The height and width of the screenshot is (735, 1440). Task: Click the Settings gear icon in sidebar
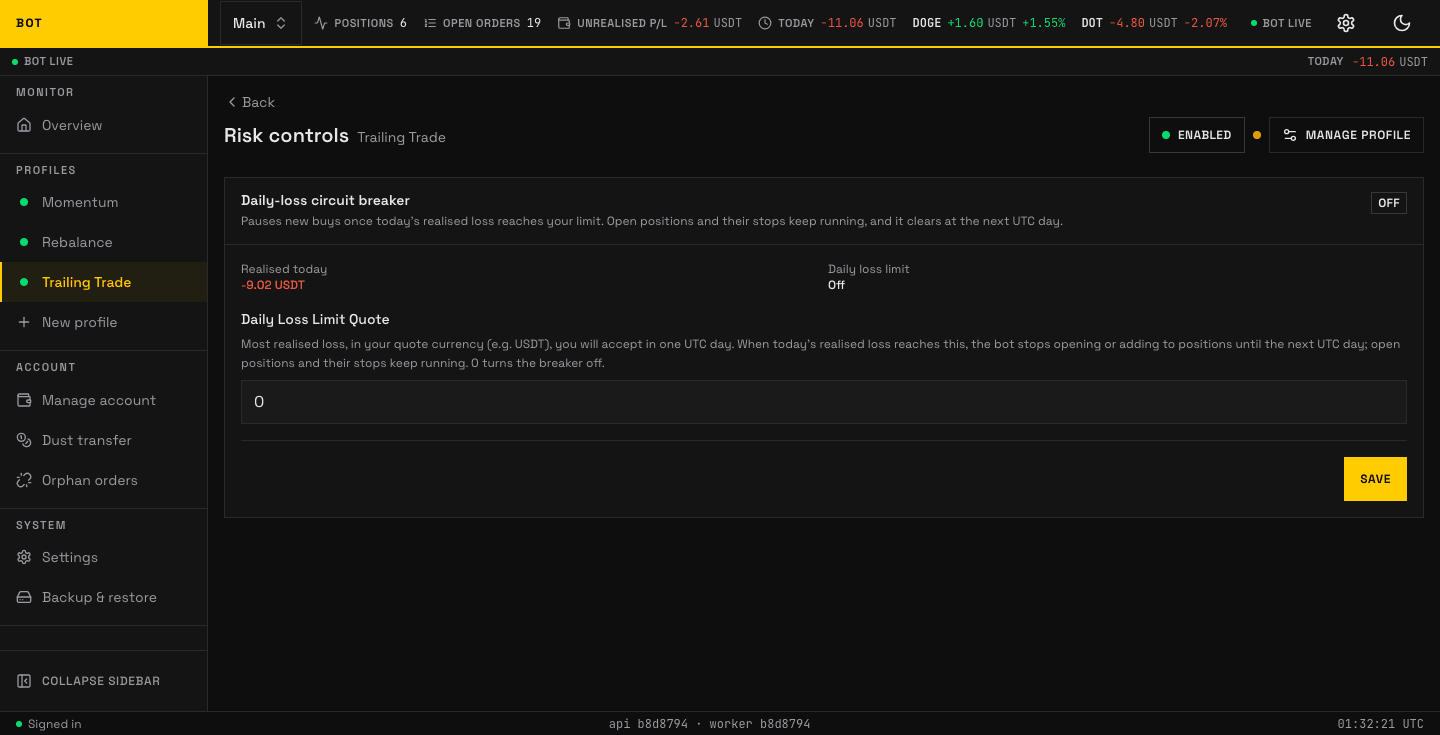click(24, 557)
